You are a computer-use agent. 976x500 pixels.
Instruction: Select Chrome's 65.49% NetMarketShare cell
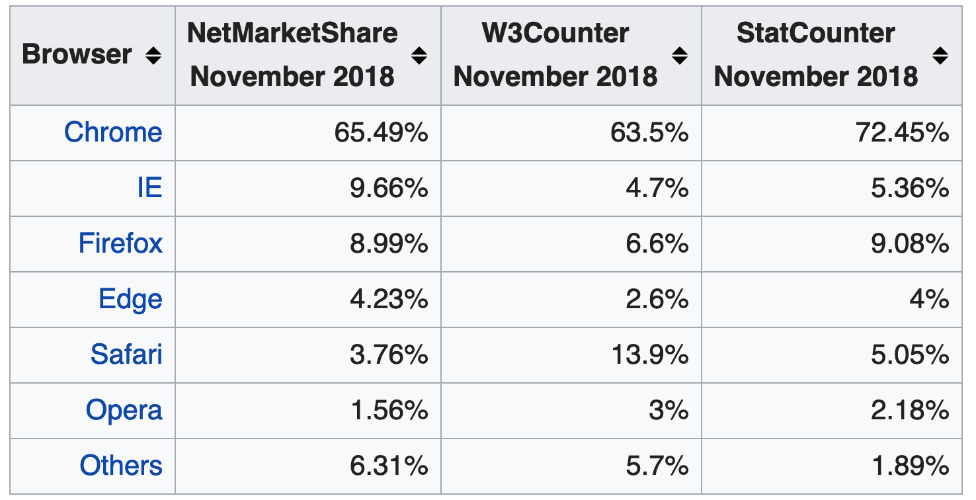pos(381,132)
